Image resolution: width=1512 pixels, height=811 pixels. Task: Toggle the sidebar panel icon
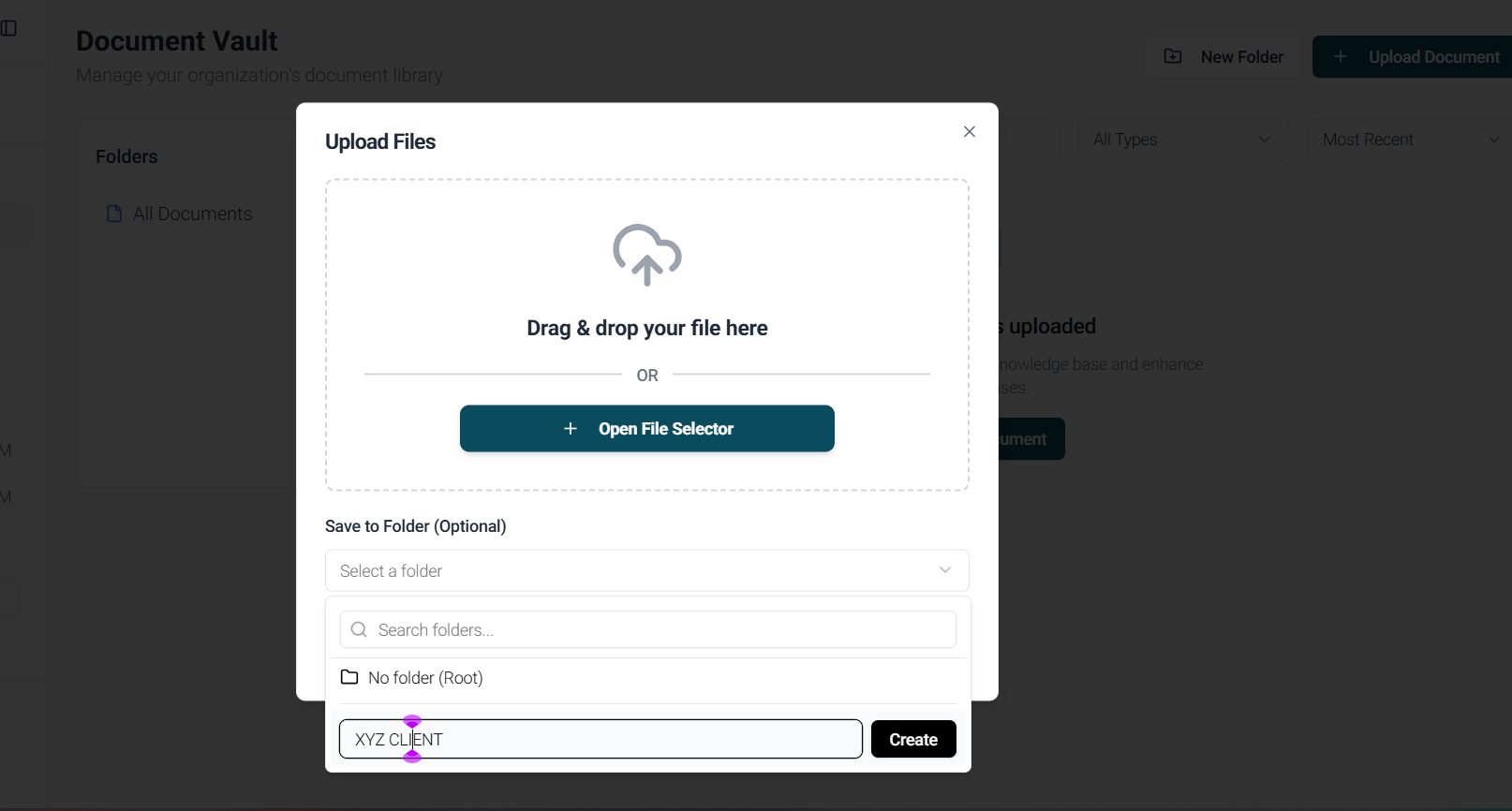tap(8, 28)
